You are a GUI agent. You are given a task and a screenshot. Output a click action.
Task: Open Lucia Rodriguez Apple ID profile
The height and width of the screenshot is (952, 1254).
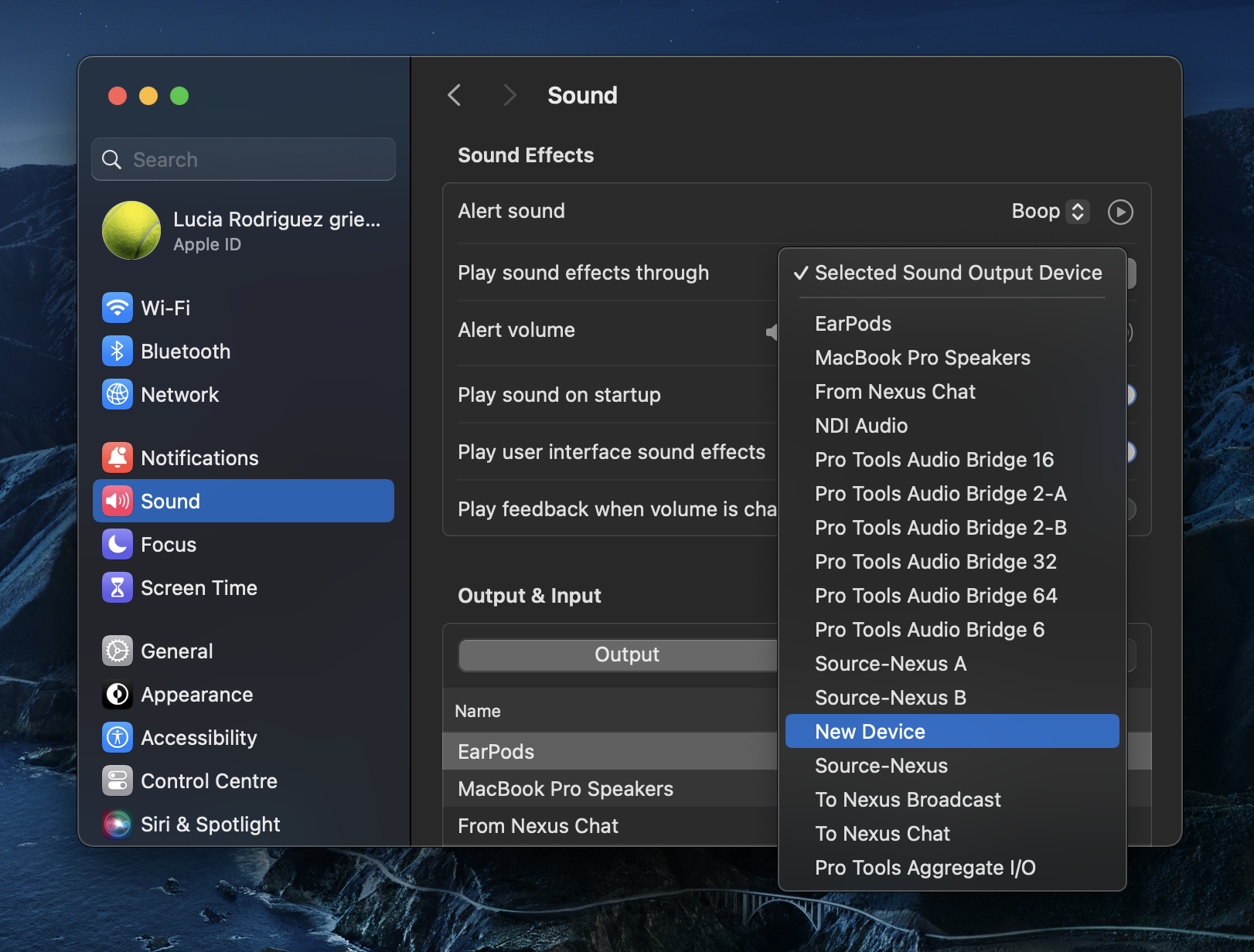pos(243,230)
